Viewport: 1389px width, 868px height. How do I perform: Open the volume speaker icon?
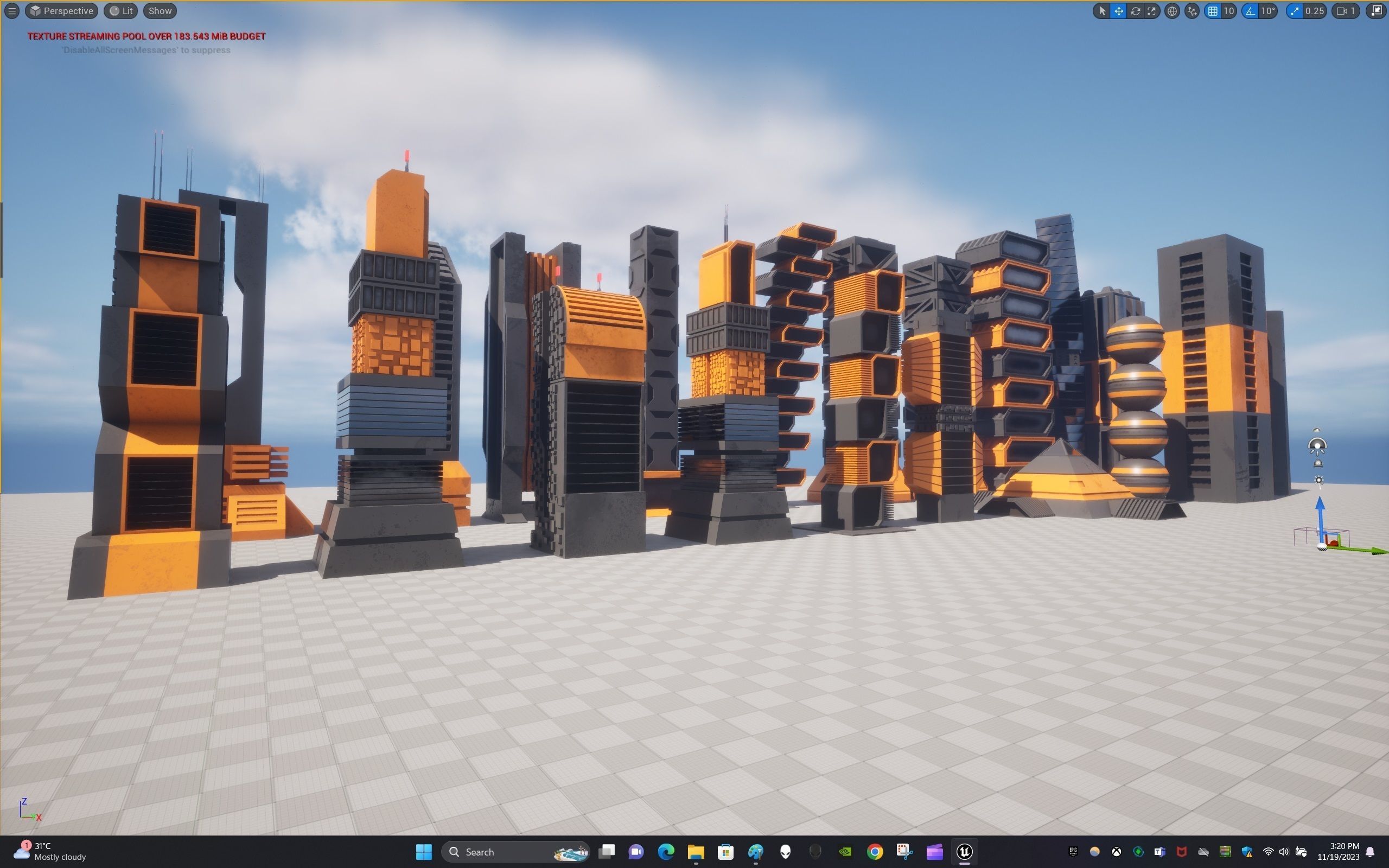(x=1284, y=851)
